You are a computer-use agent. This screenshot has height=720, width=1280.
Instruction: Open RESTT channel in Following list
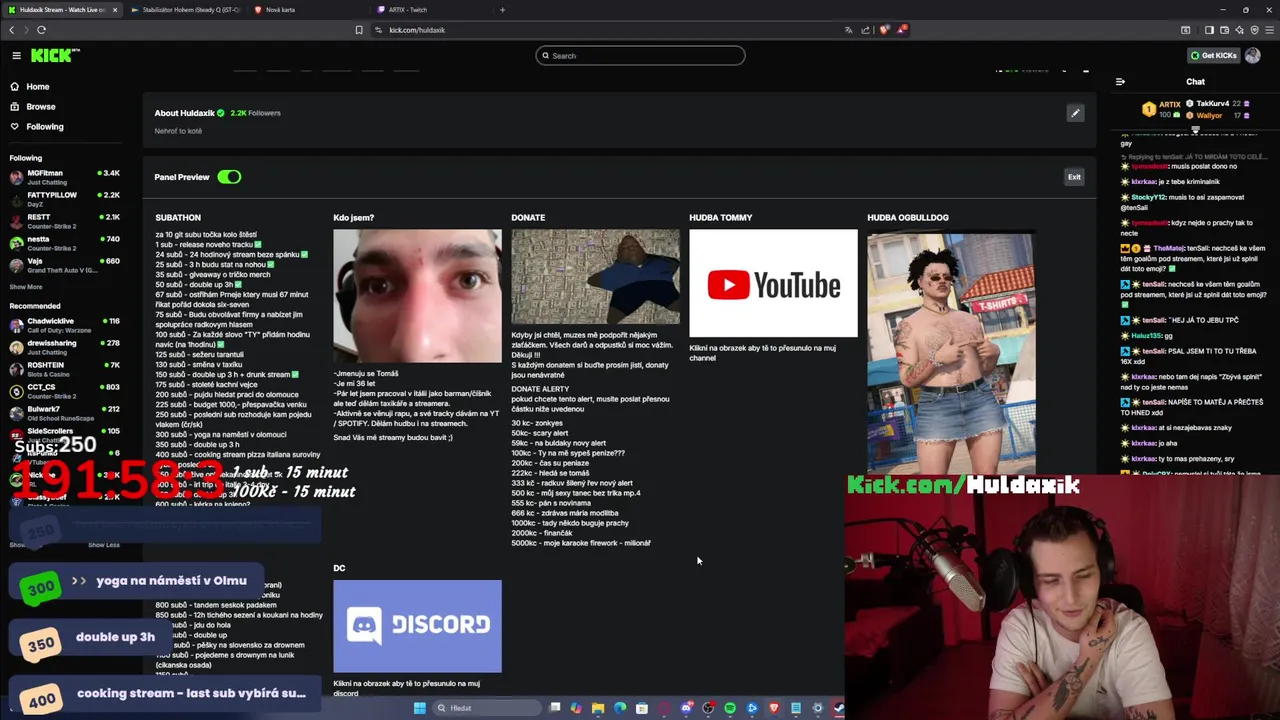[64, 221]
